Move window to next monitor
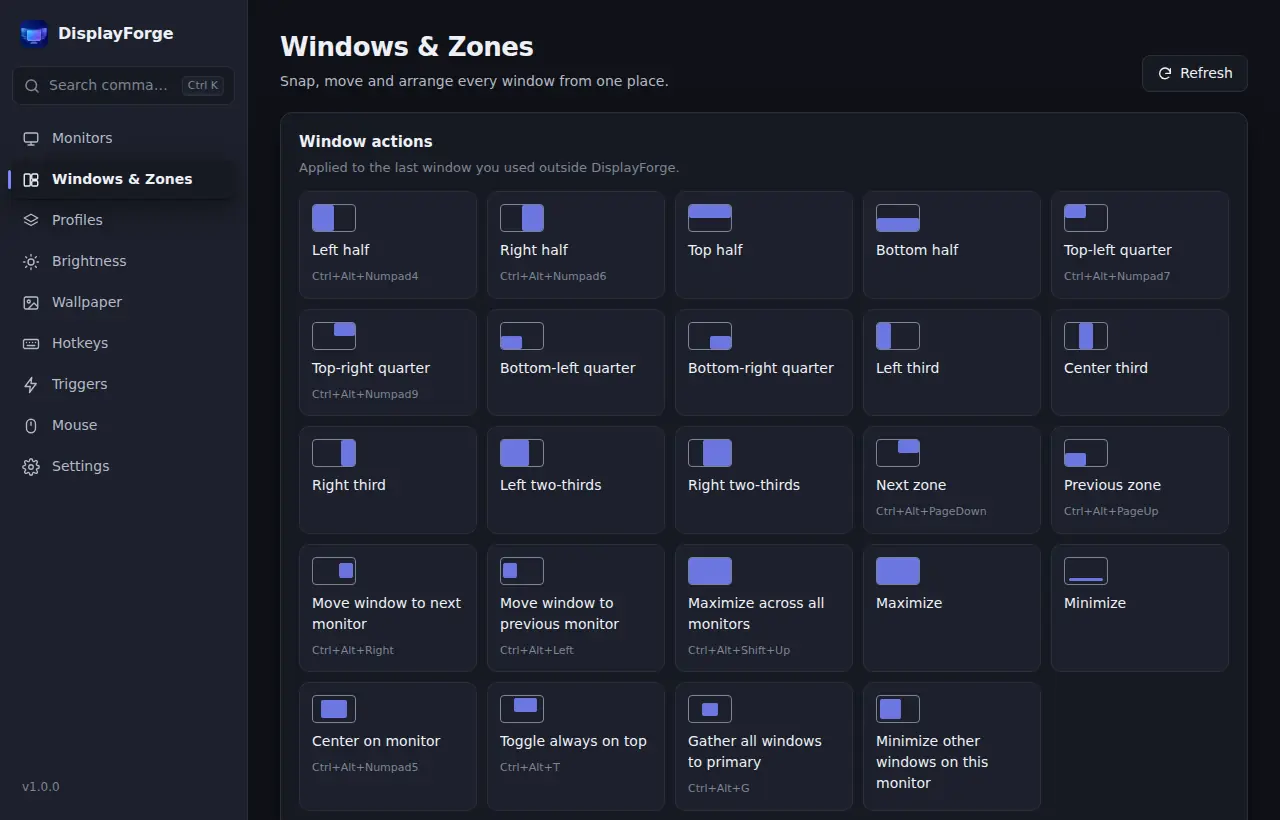 coord(388,608)
